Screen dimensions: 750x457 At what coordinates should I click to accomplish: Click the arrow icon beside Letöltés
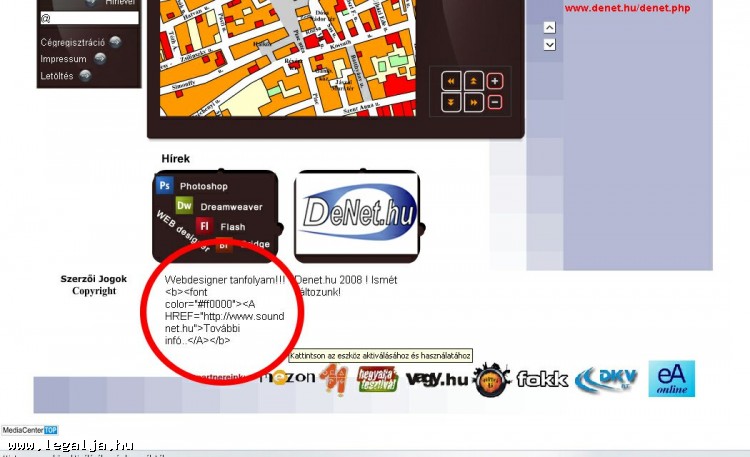click(x=85, y=76)
